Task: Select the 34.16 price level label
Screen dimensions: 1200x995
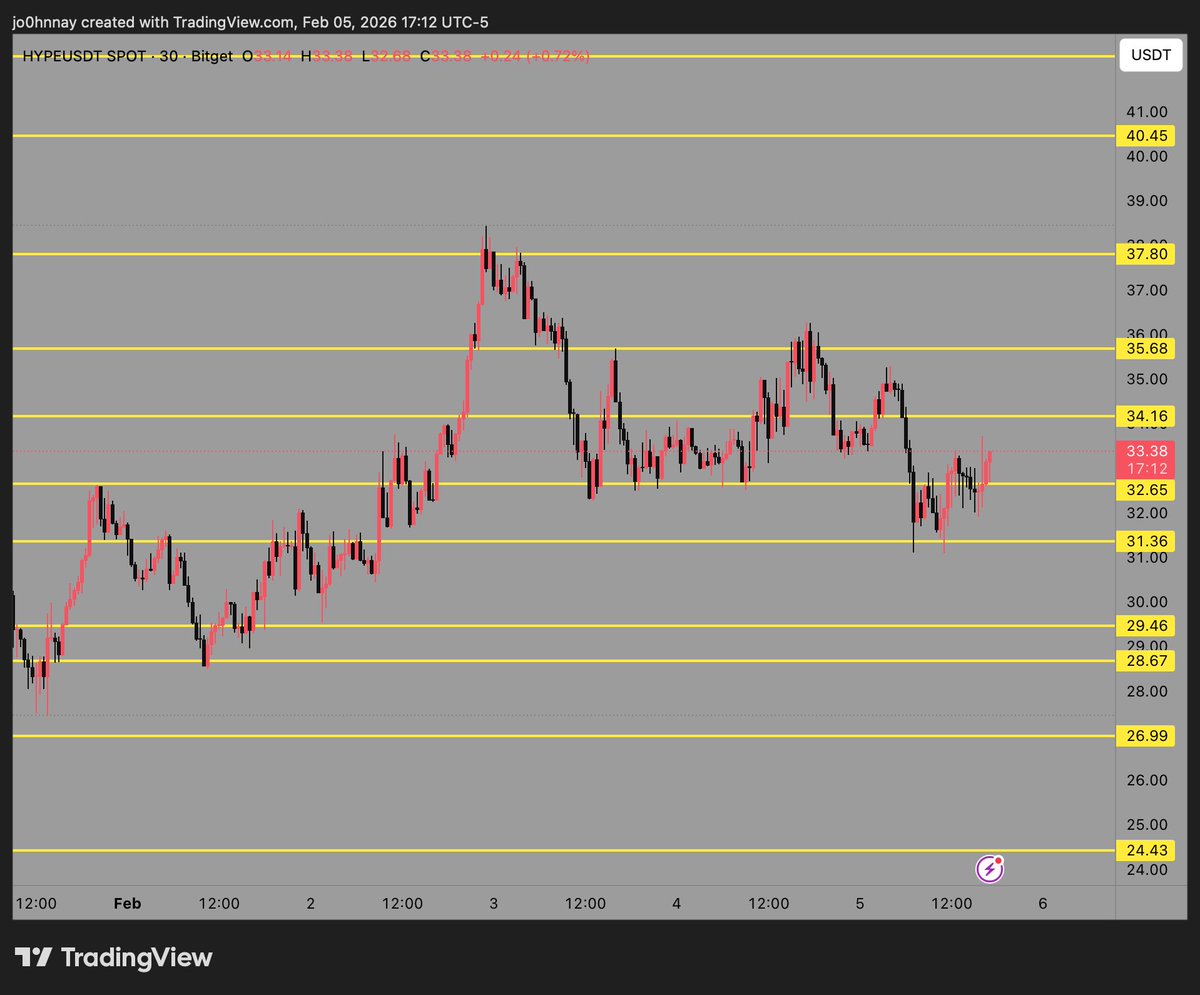Action: coord(1146,415)
